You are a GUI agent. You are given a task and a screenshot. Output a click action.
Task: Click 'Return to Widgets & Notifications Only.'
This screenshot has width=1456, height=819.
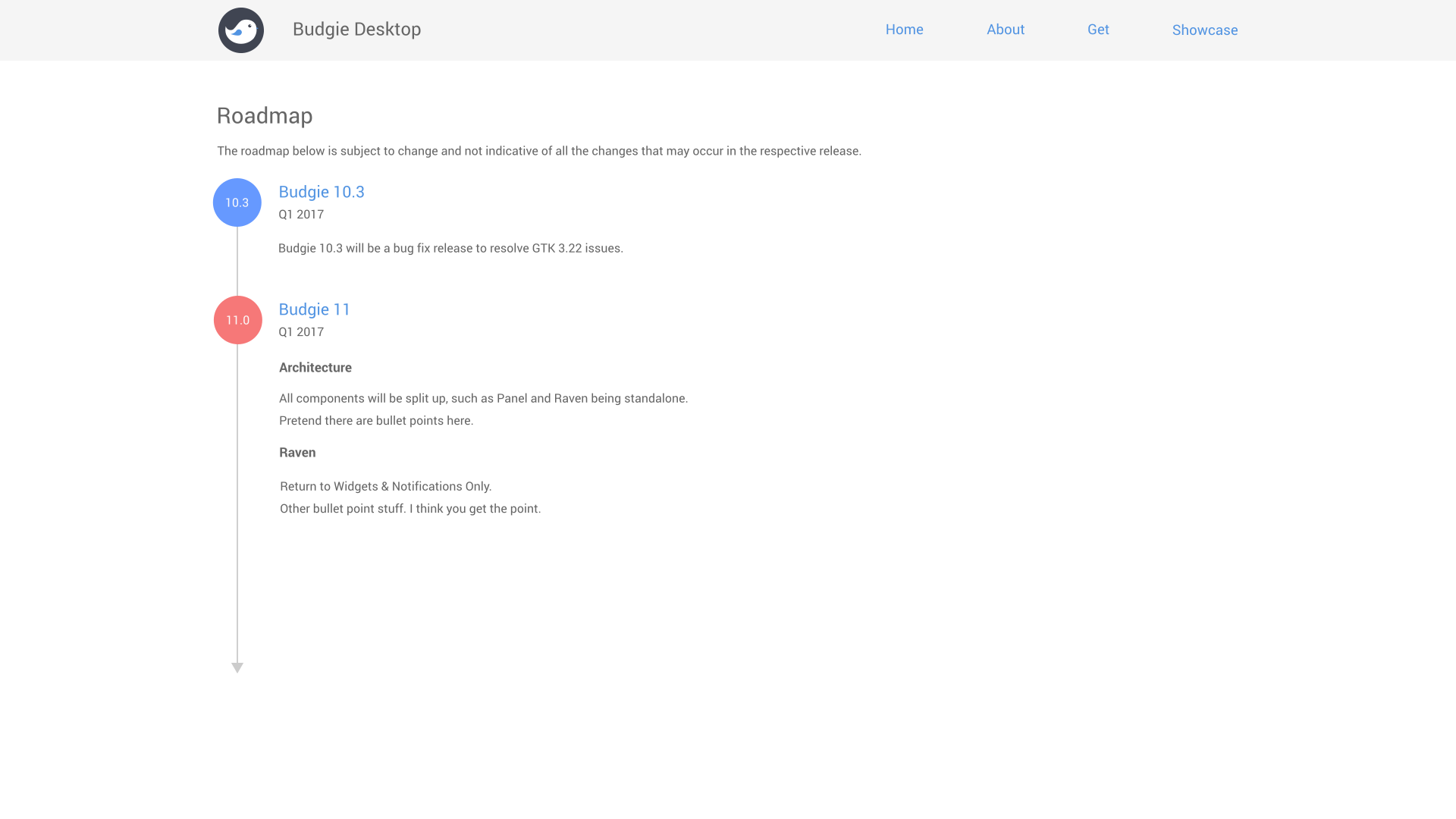pyautogui.click(x=386, y=487)
